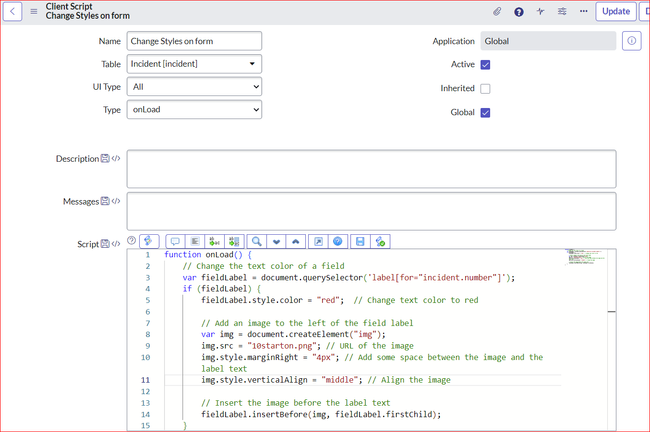The image size is (650, 432).
Task: Uncheck the Global checkbox
Action: click(x=485, y=113)
